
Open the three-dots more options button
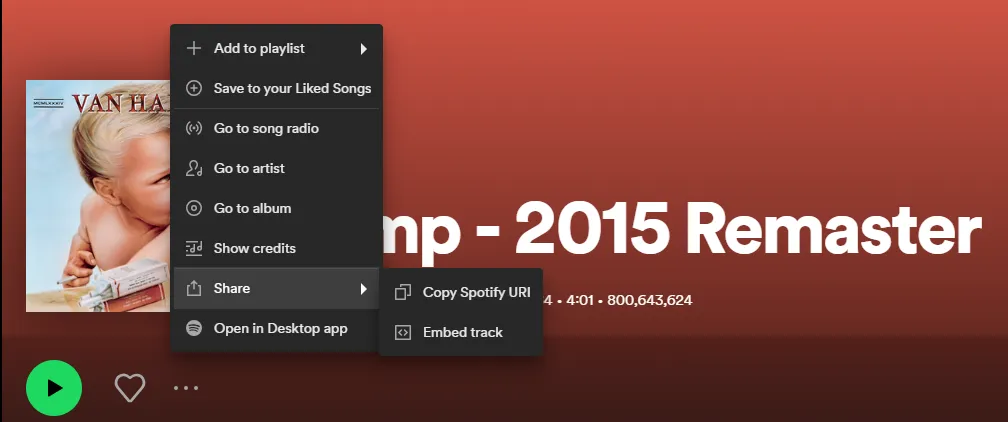tap(186, 388)
